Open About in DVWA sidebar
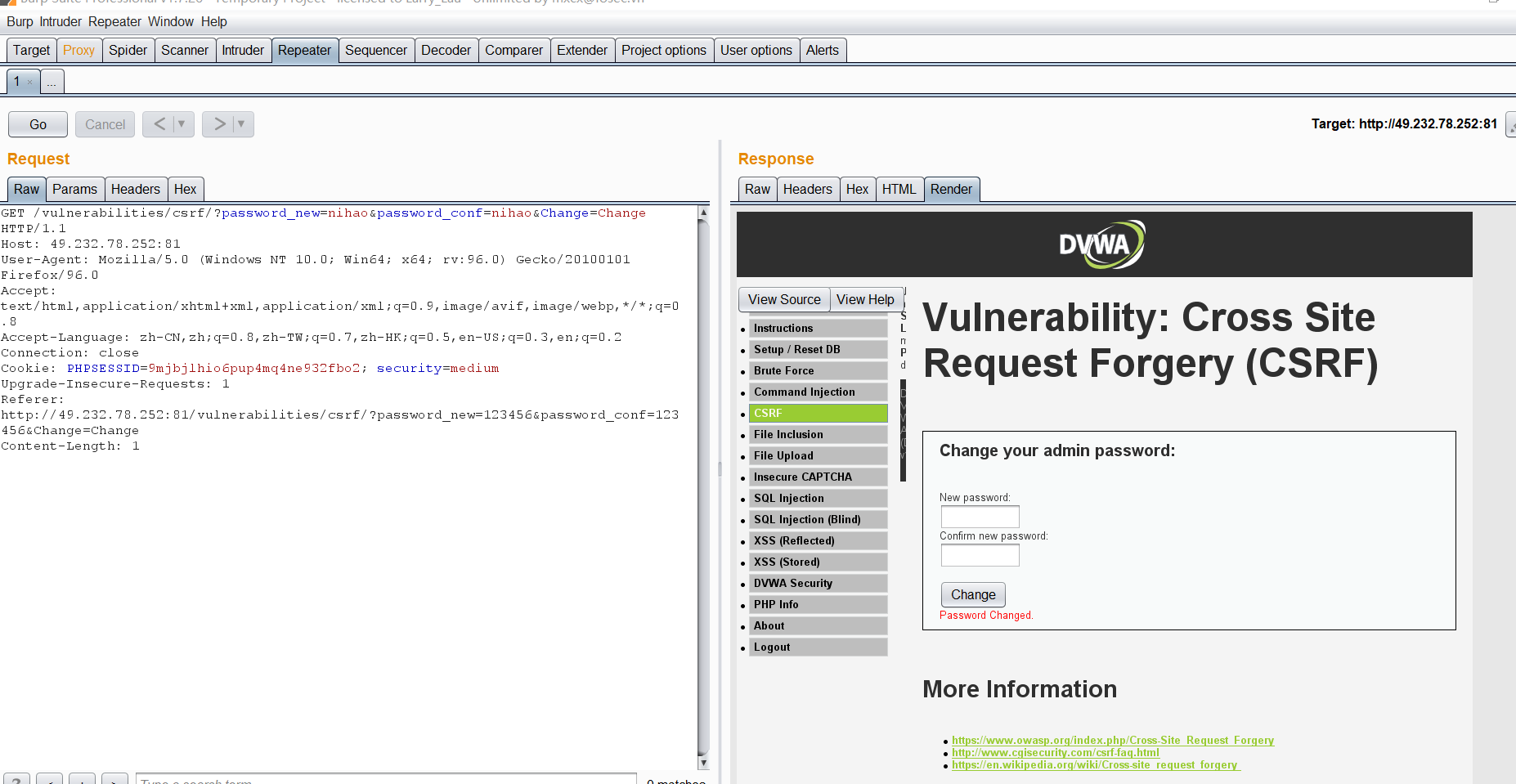The image size is (1516, 784). [818, 625]
